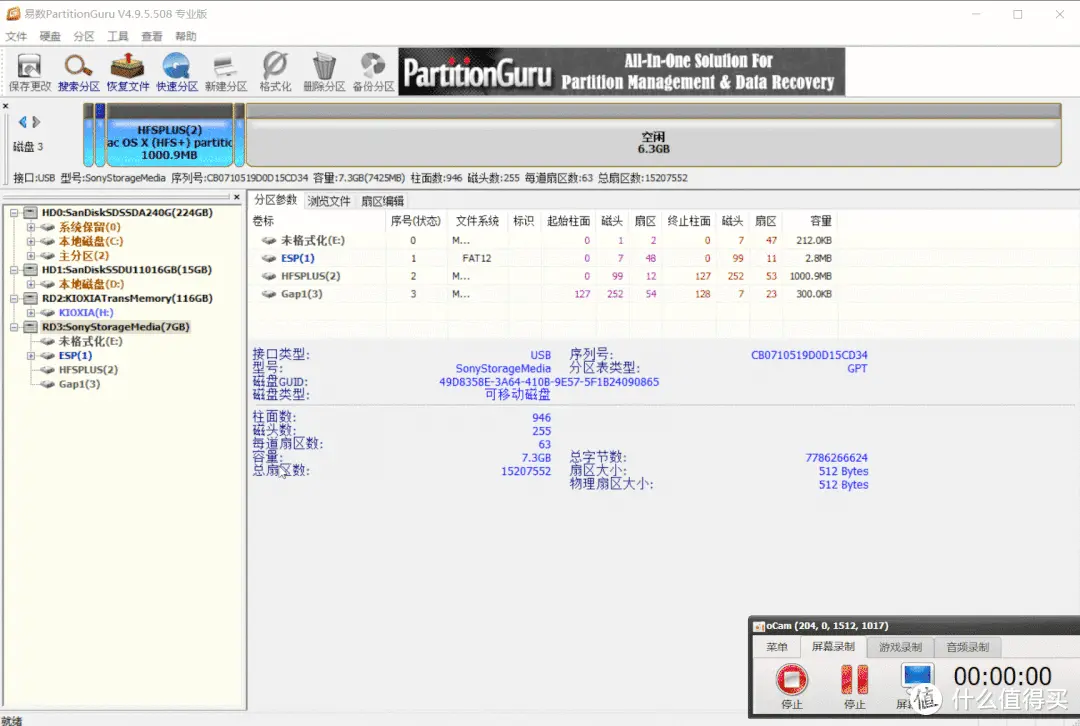Click the 保存更改 save changes toolbar icon
Image resolution: width=1080 pixels, height=726 pixels.
30,72
